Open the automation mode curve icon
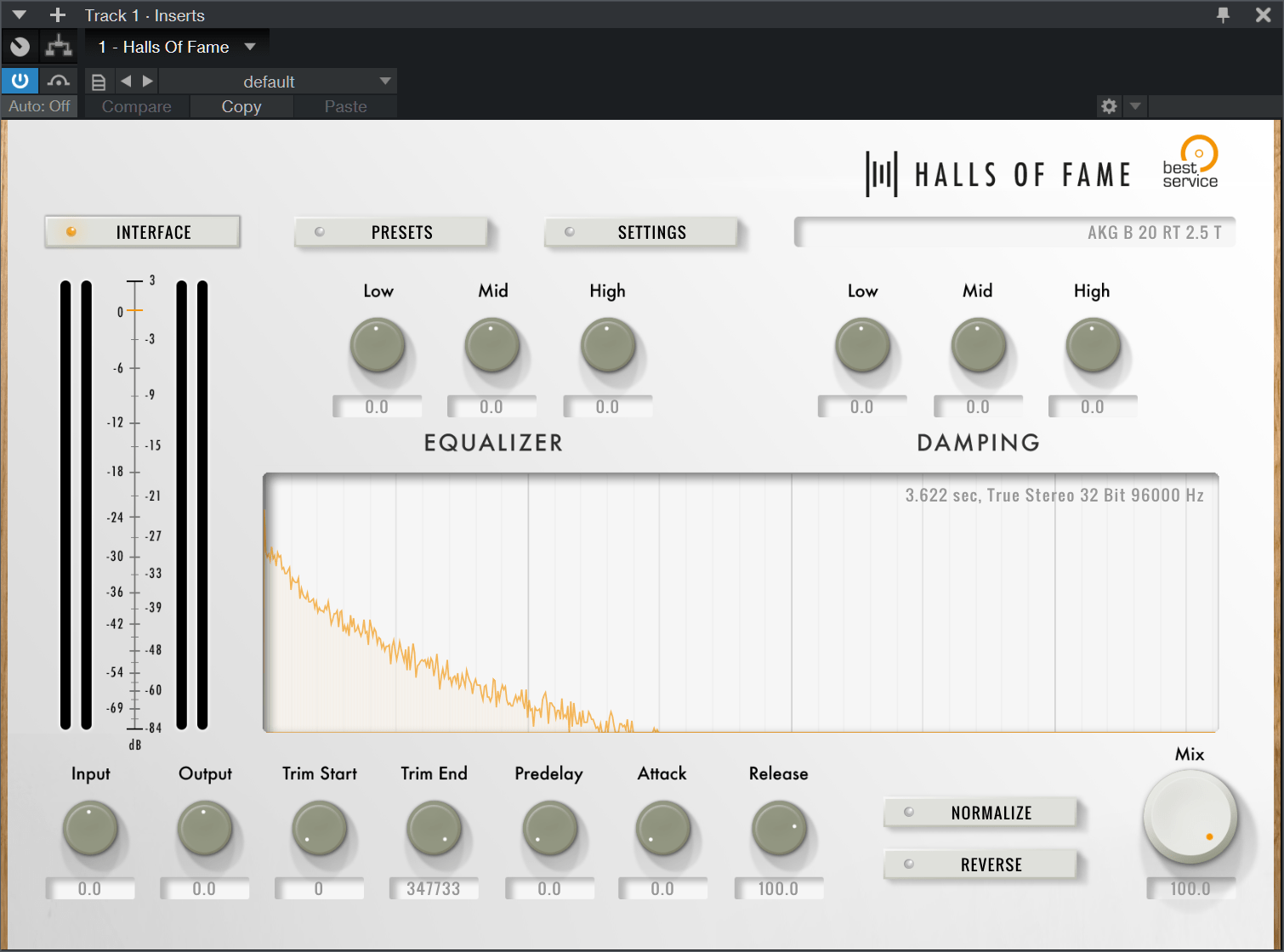 click(x=59, y=81)
